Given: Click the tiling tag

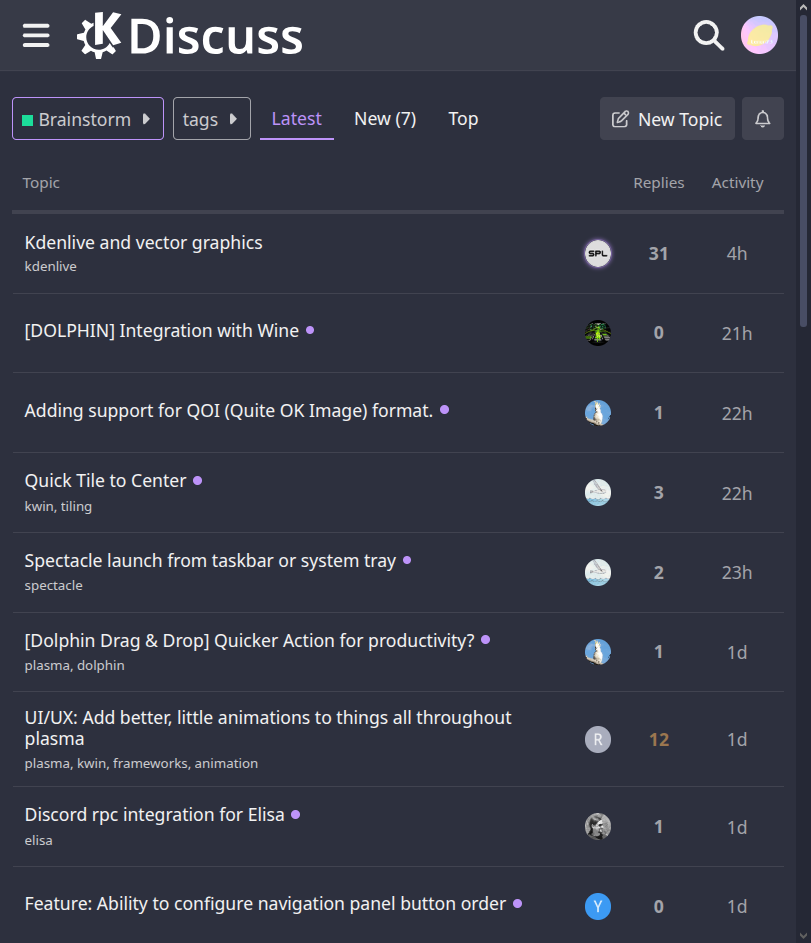Looking at the screenshot, I should click(x=76, y=506).
